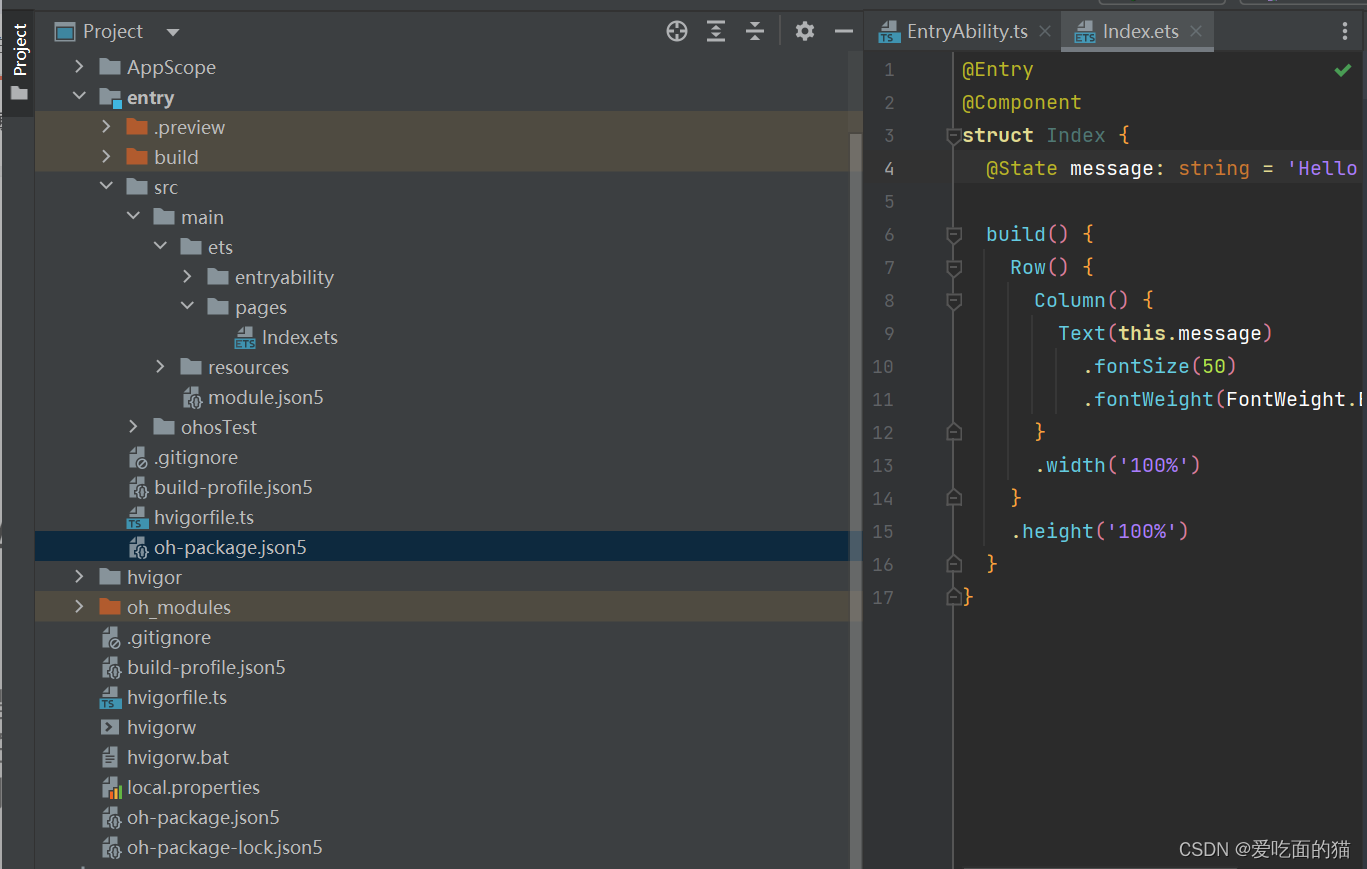Select root-level .gitignore file
The height and width of the screenshot is (869, 1367).
pos(169,637)
